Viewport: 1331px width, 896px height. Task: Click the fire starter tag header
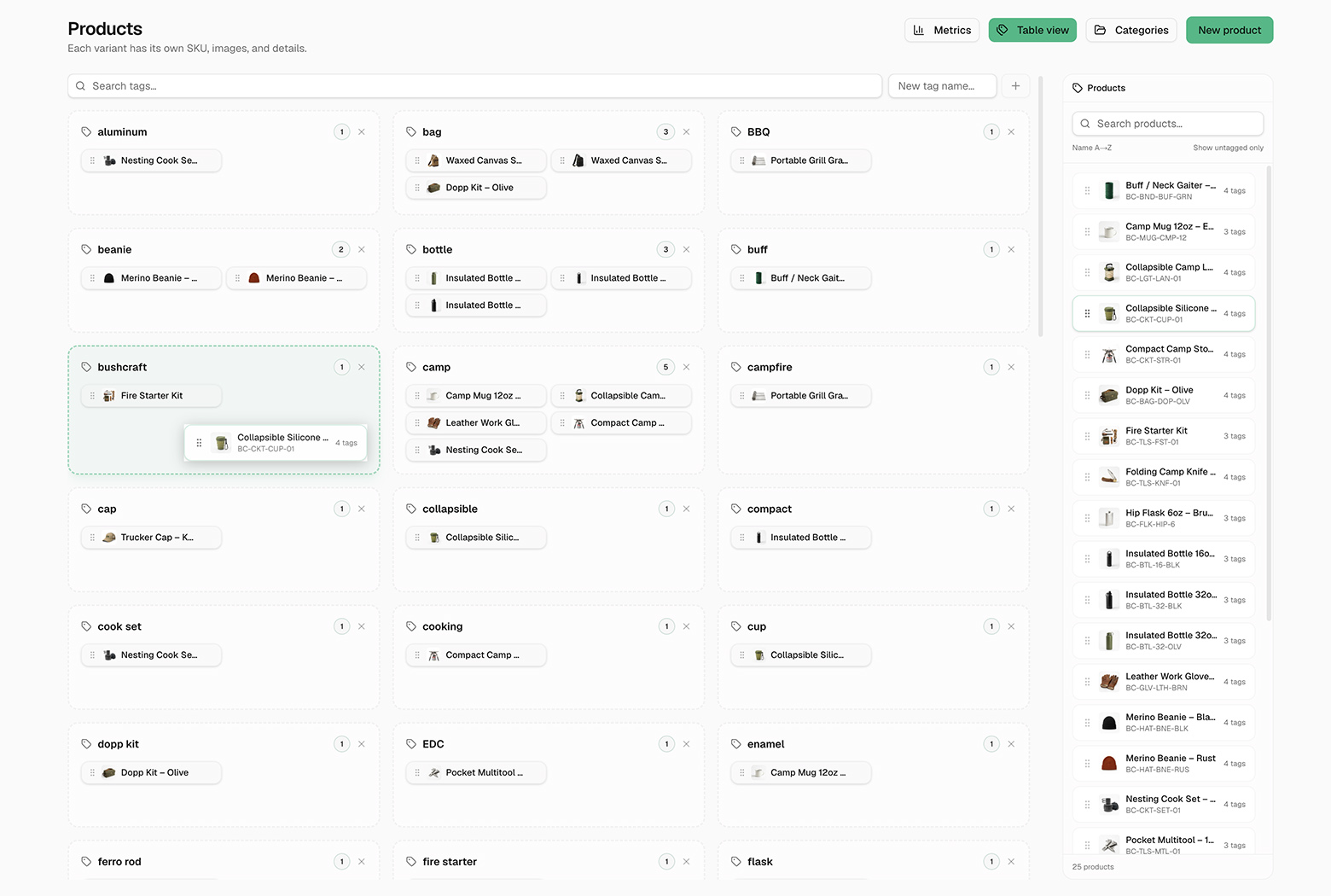[x=450, y=862]
